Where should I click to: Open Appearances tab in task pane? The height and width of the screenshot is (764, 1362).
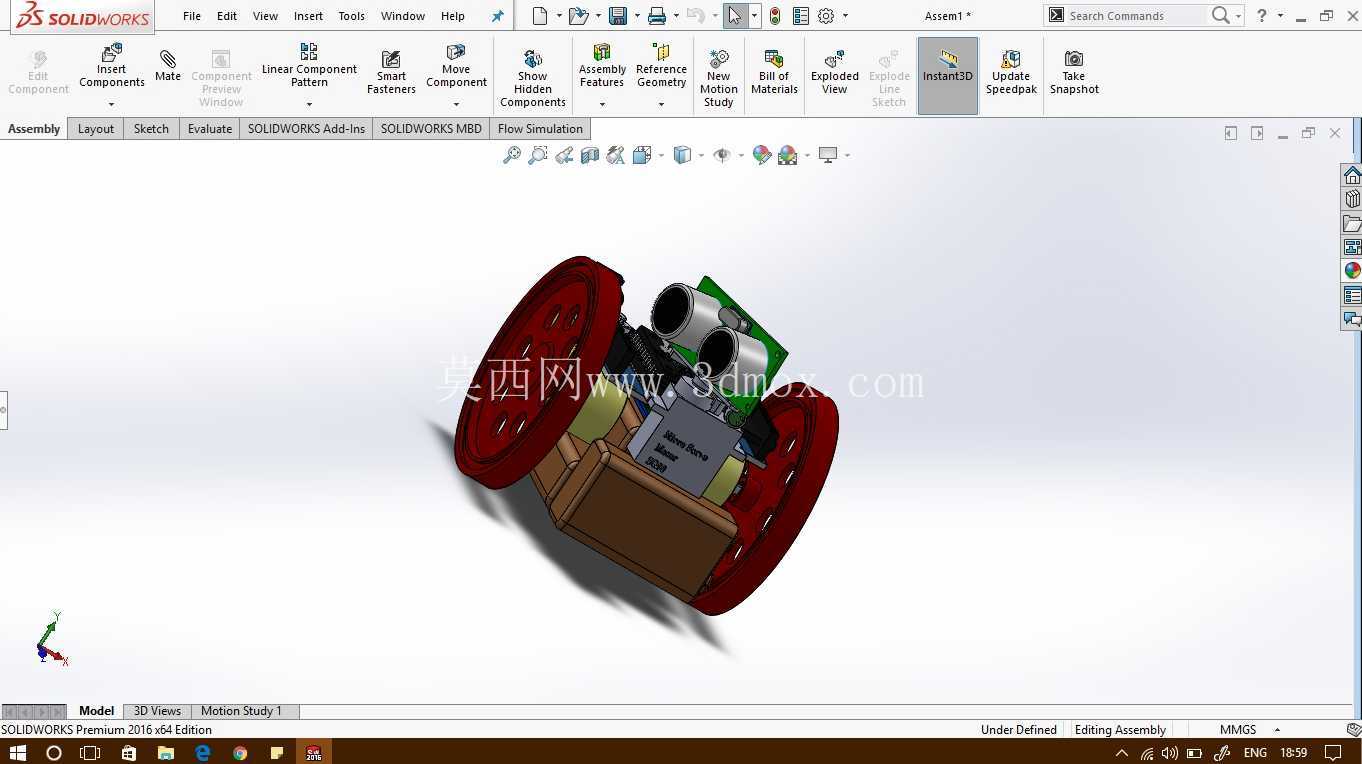point(1352,271)
